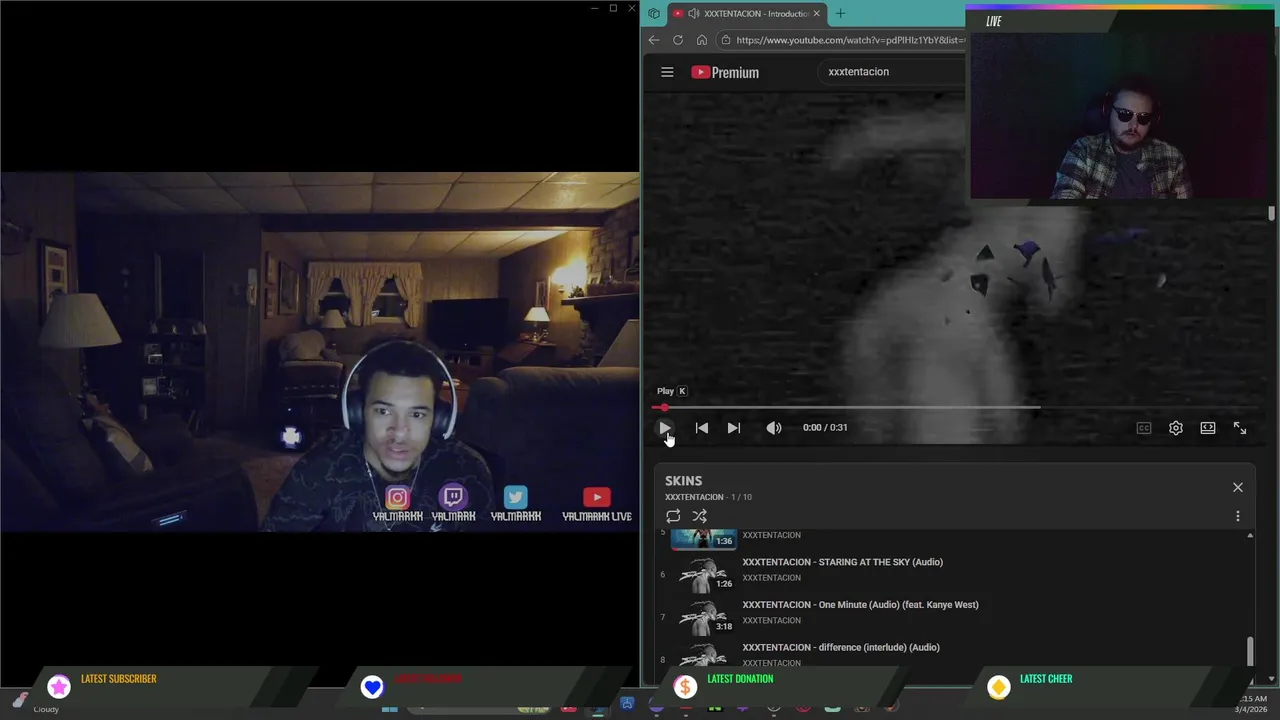The image size is (1280, 720).
Task: Go to YouTube Premium home logo
Action: (725, 72)
